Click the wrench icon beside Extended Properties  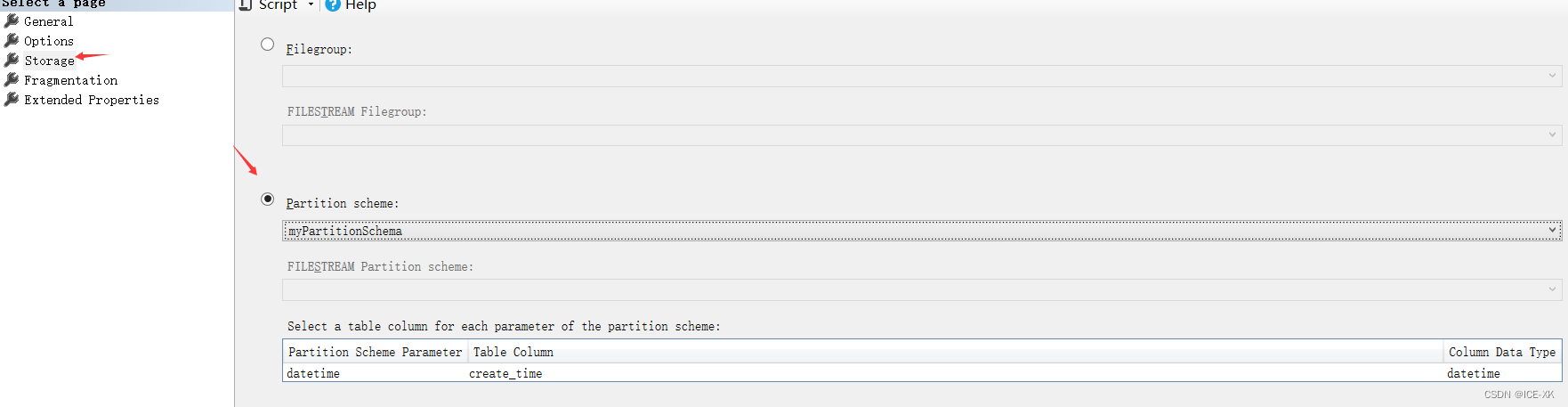click(12, 99)
